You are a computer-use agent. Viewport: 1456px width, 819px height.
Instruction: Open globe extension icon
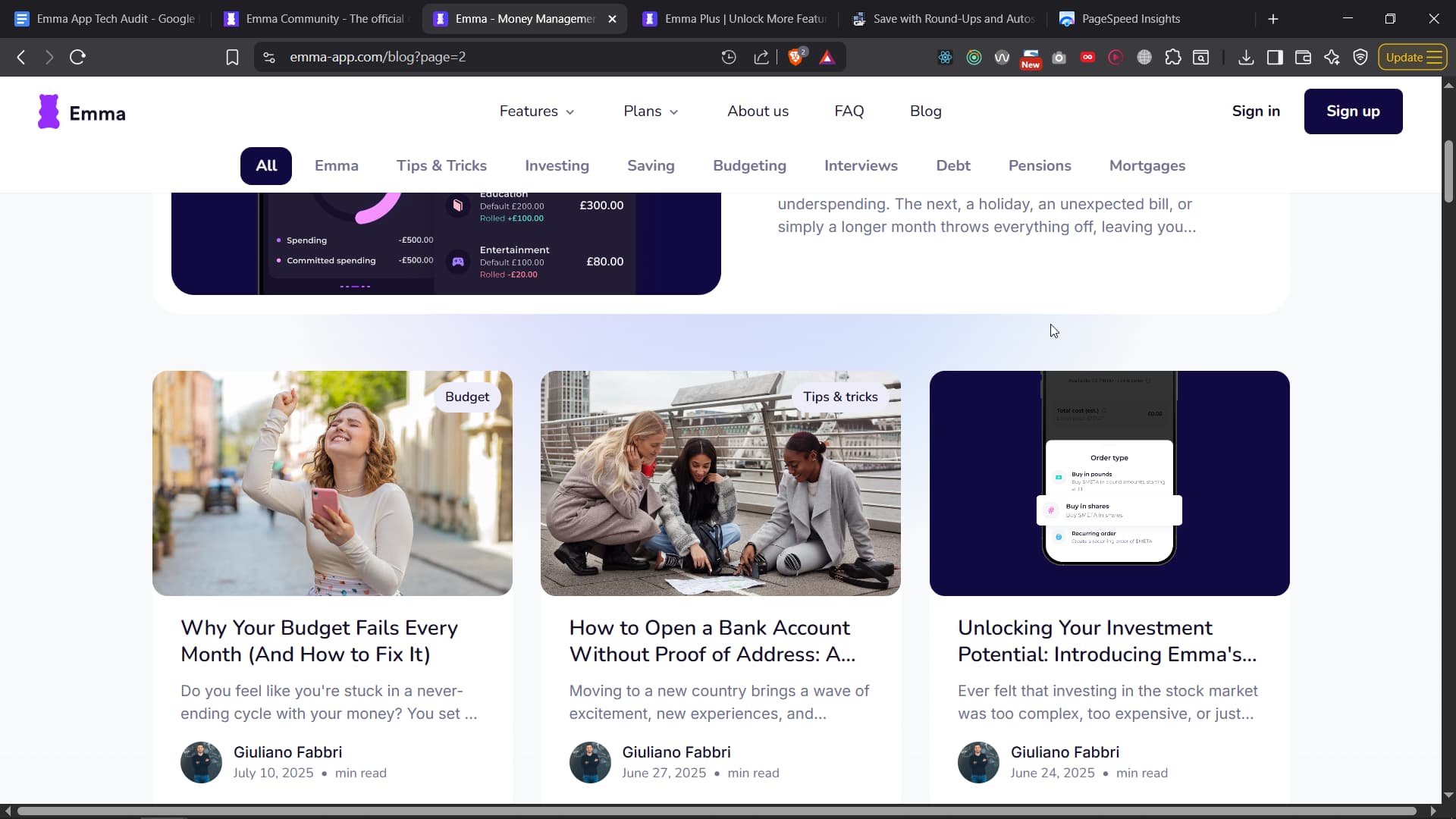point(1144,58)
